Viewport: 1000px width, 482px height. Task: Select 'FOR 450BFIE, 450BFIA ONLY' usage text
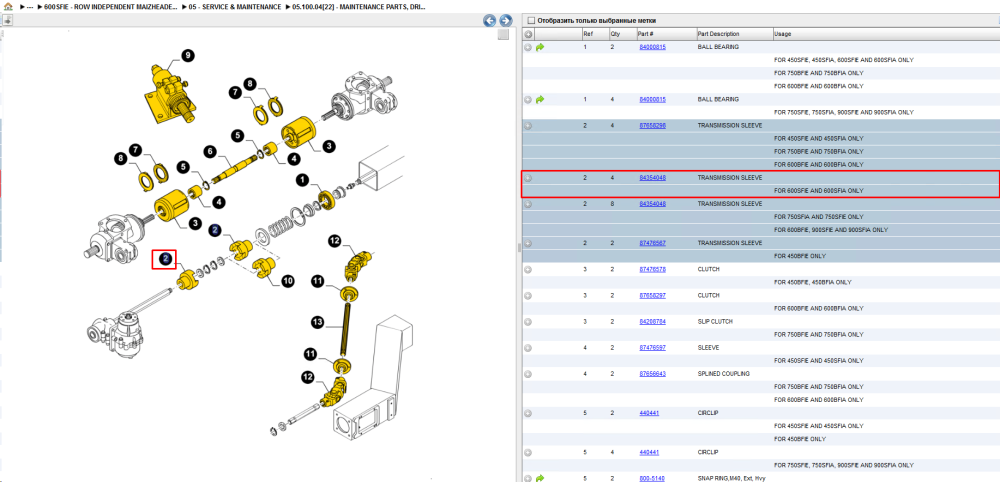click(813, 282)
